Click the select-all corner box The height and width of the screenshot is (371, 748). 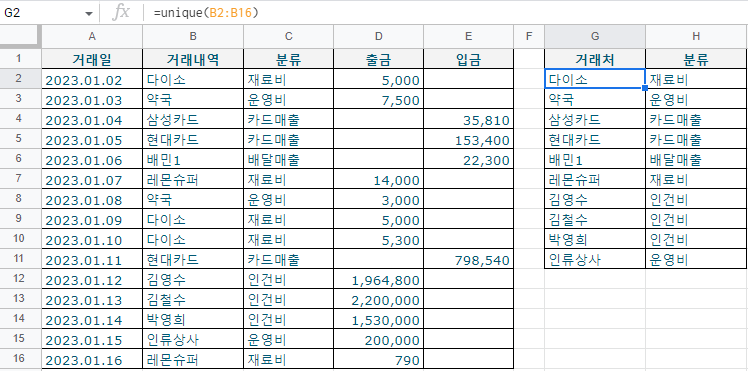21,36
